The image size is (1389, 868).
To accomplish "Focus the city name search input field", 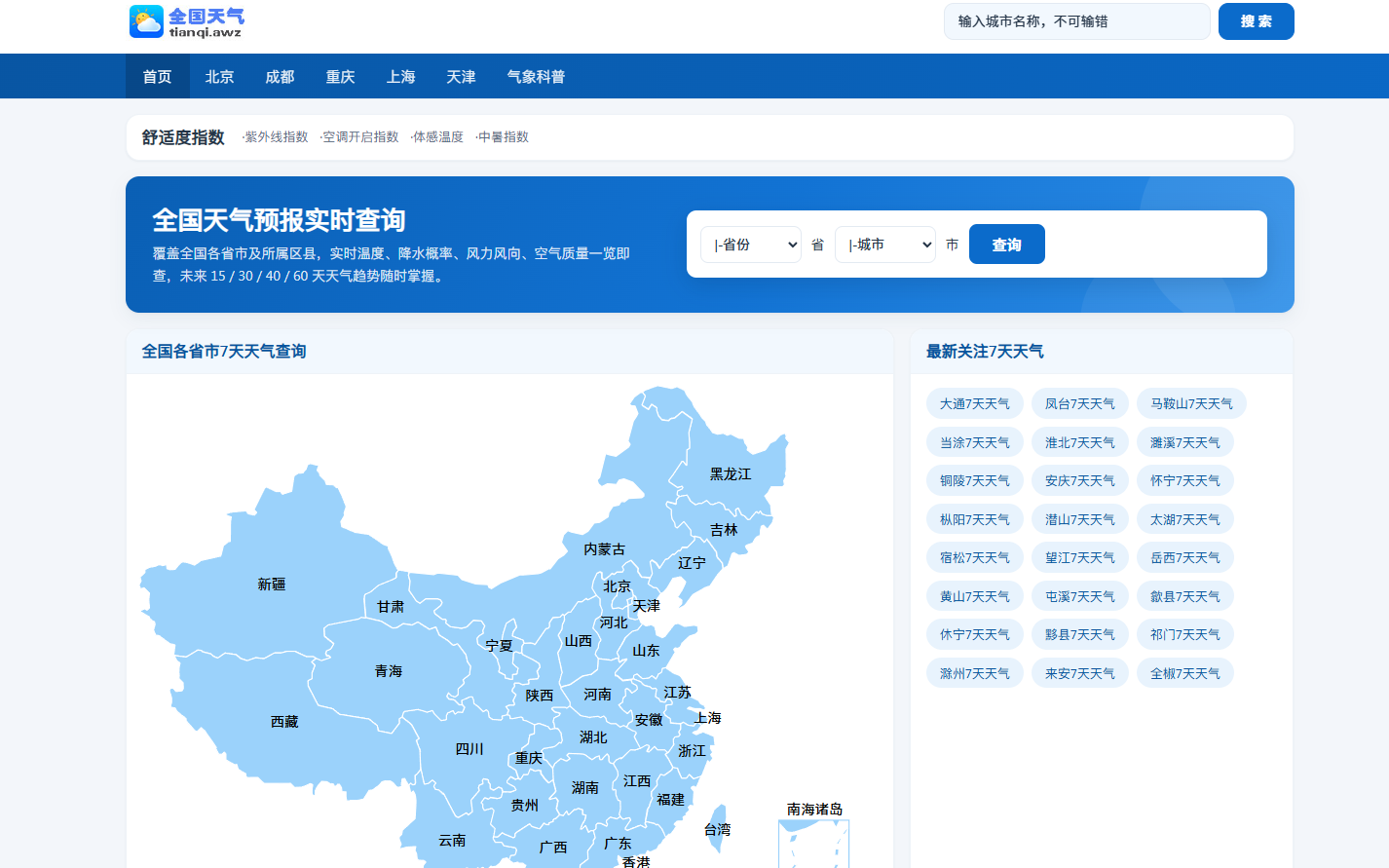I will [x=1077, y=21].
